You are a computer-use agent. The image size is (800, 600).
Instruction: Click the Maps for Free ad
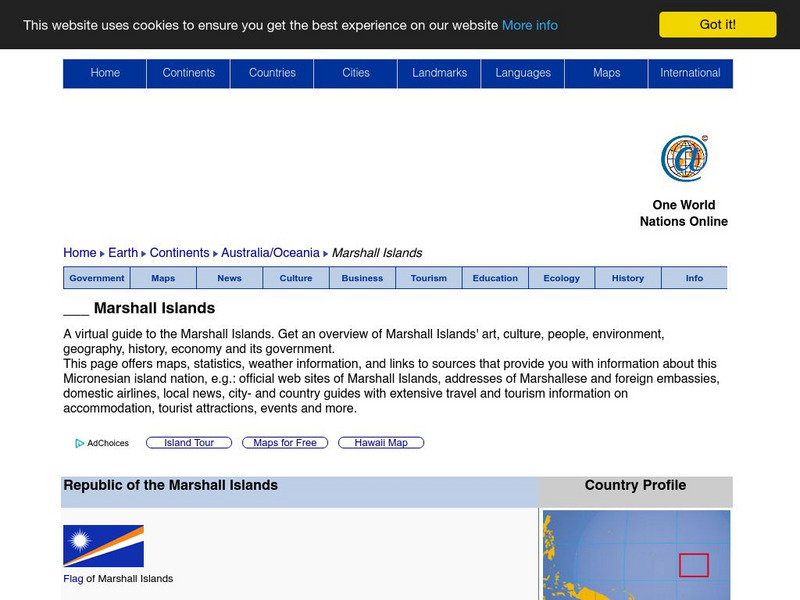coord(284,442)
